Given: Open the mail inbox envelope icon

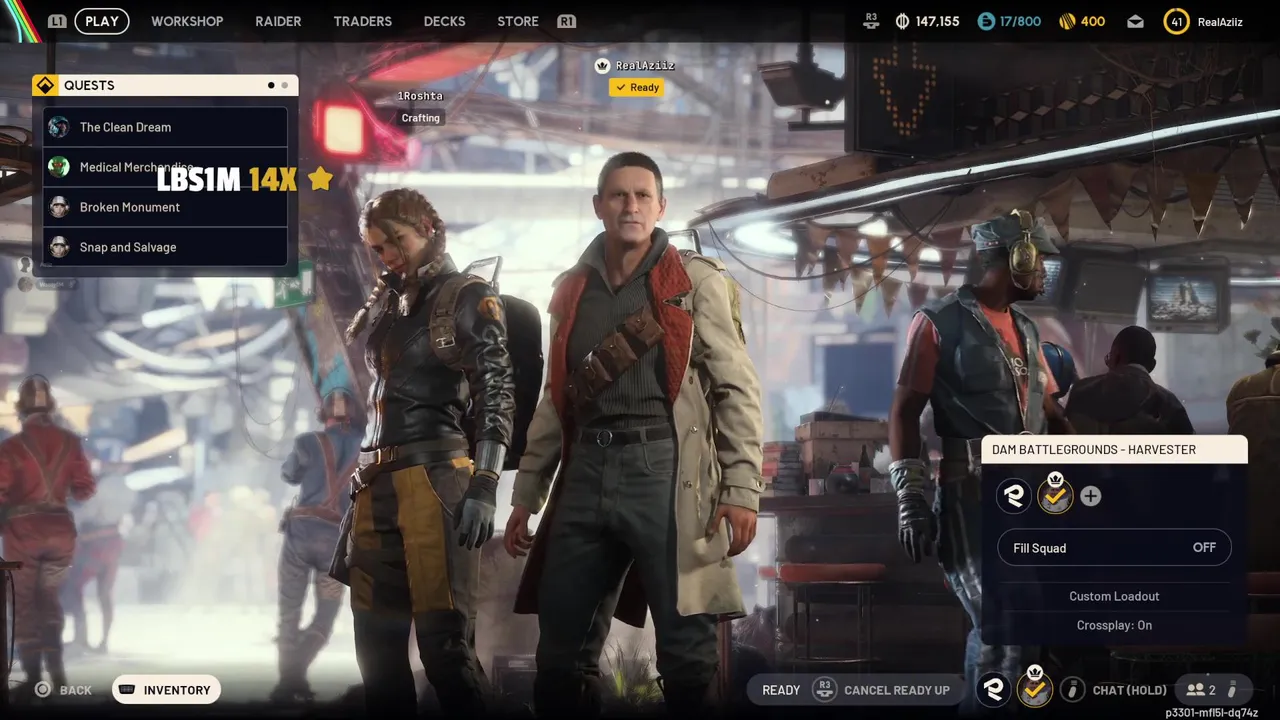Looking at the screenshot, I should 1135,21.
